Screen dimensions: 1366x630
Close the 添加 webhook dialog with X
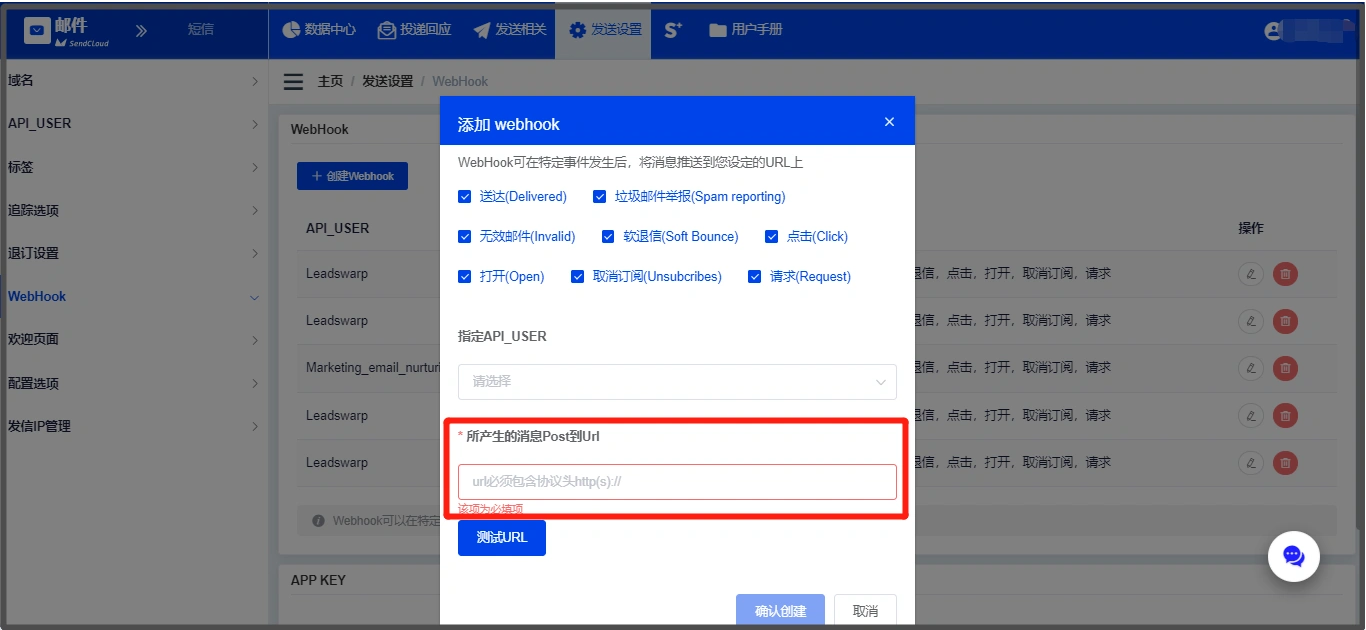(889, 122)
